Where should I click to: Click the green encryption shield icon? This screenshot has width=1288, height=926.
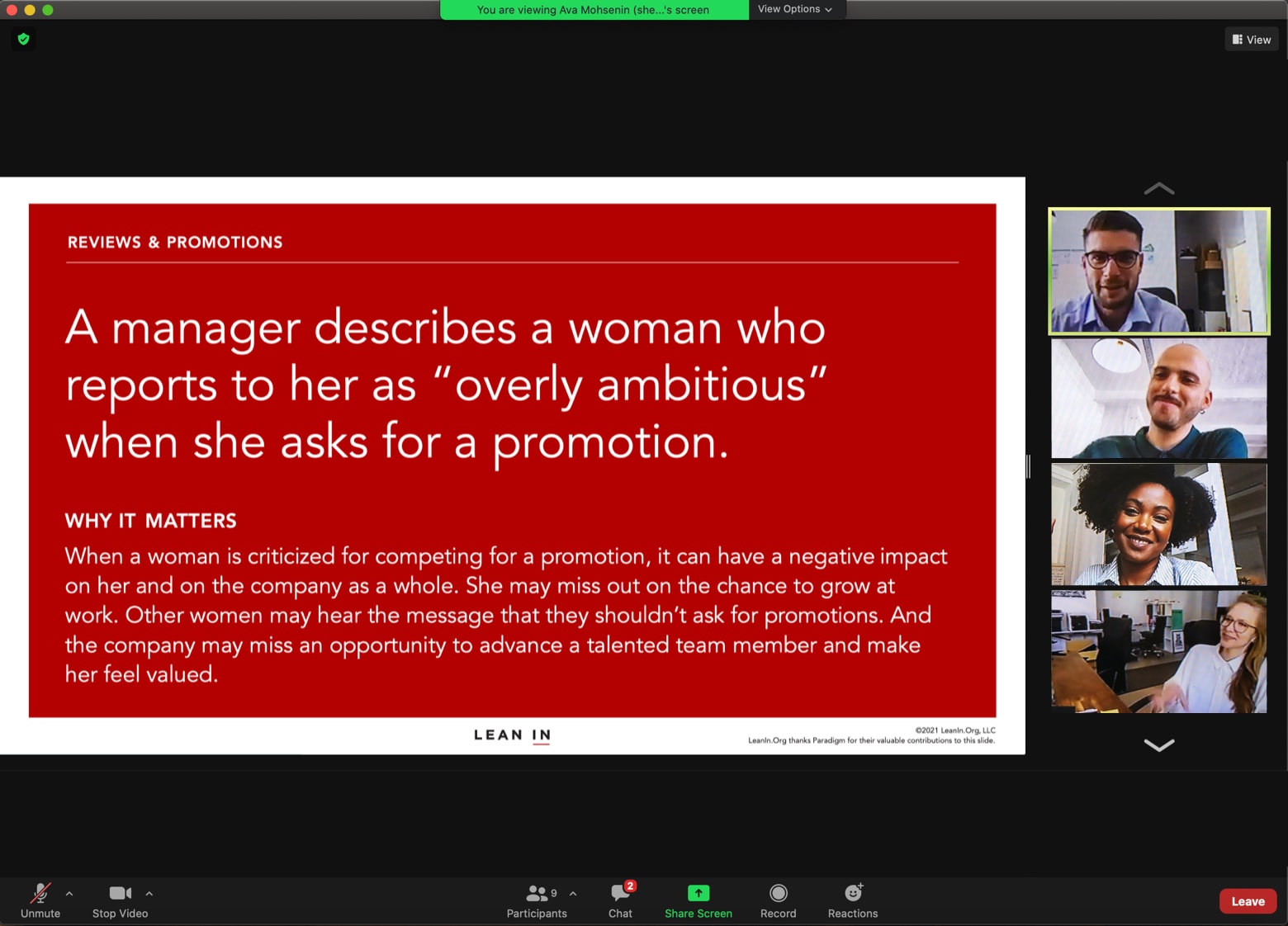(23, 39)
